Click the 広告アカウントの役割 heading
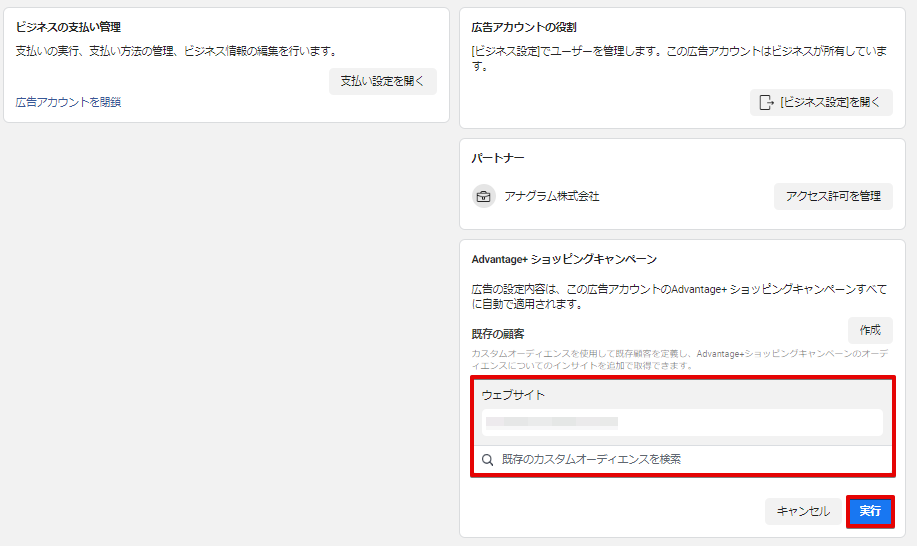 (x=523, y=27)
